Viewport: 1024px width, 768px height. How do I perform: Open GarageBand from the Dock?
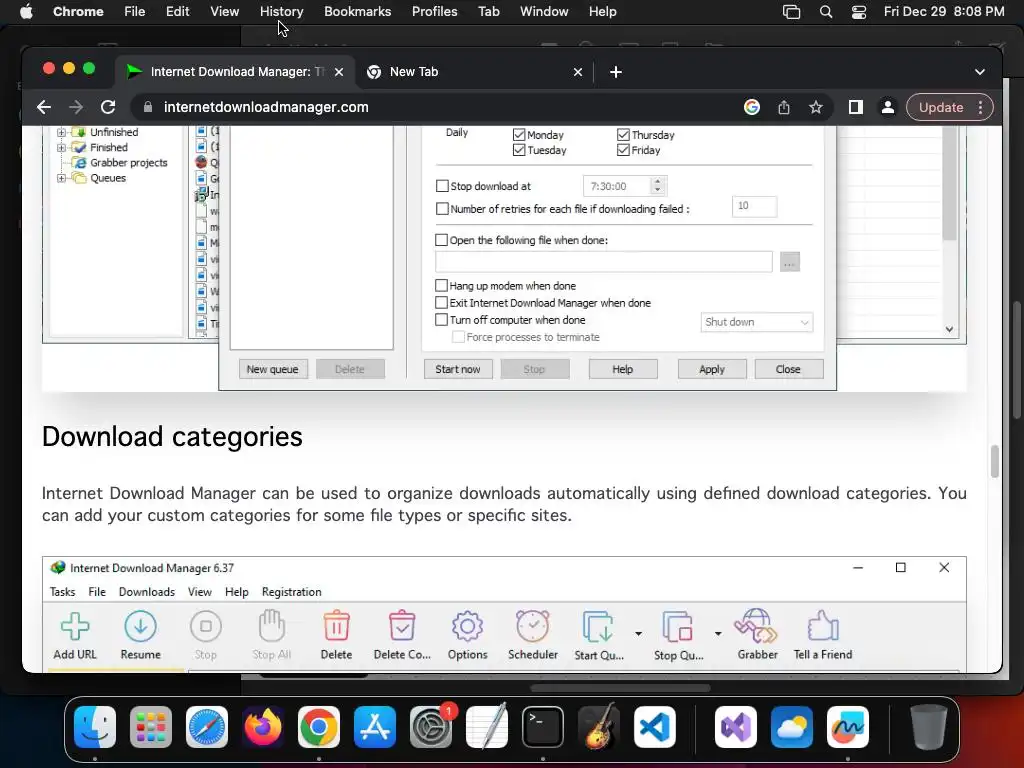[x=599, y=727]
